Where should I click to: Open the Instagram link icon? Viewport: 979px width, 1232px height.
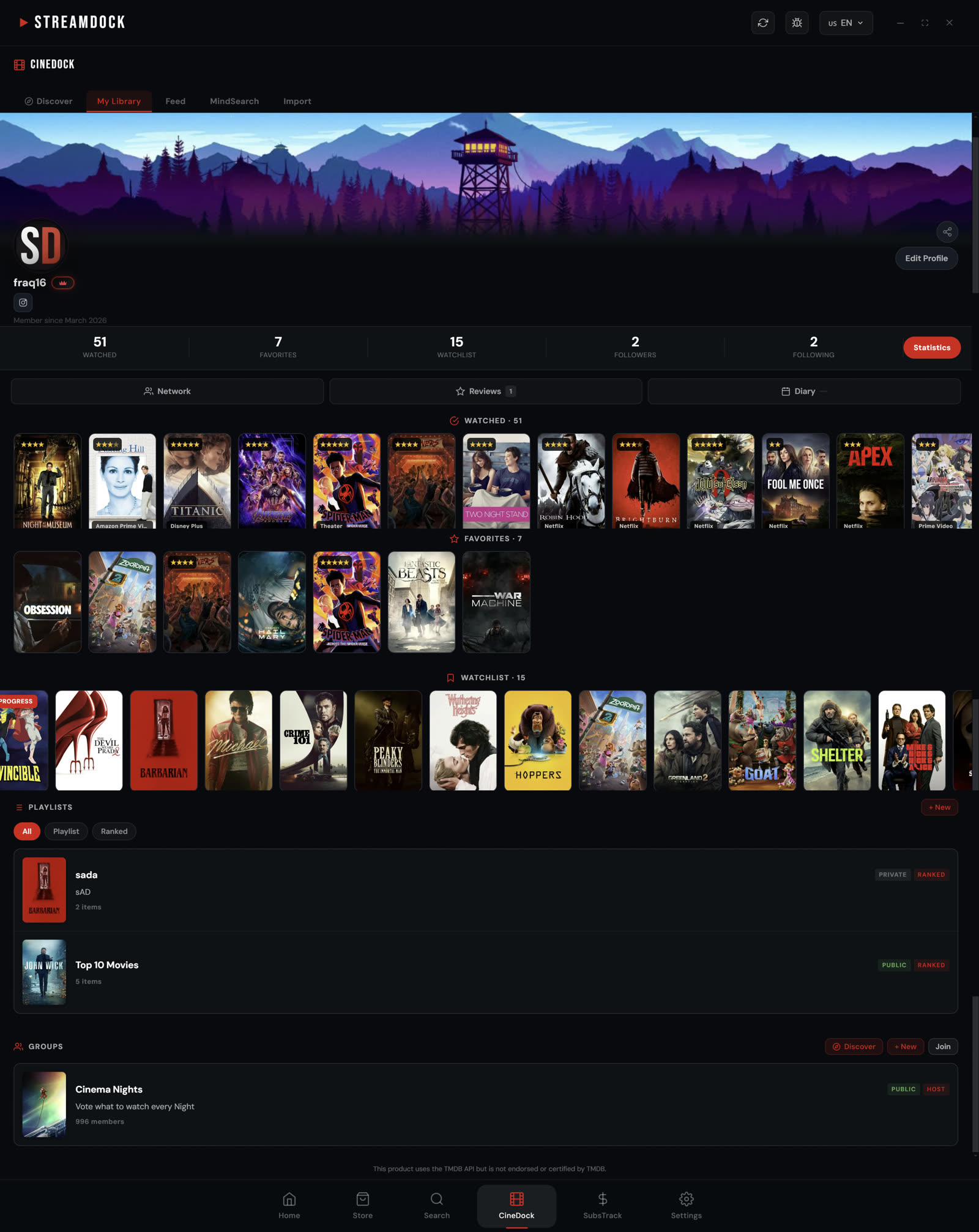pos(23,302)
